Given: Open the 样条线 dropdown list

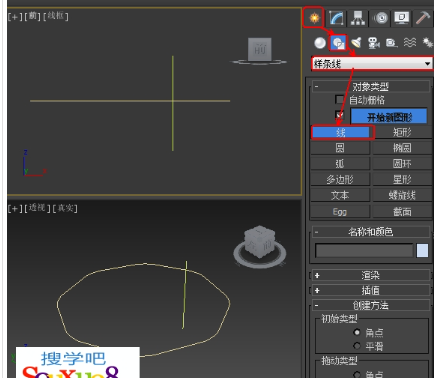Looking at the screenshot, I should point(372,63).
